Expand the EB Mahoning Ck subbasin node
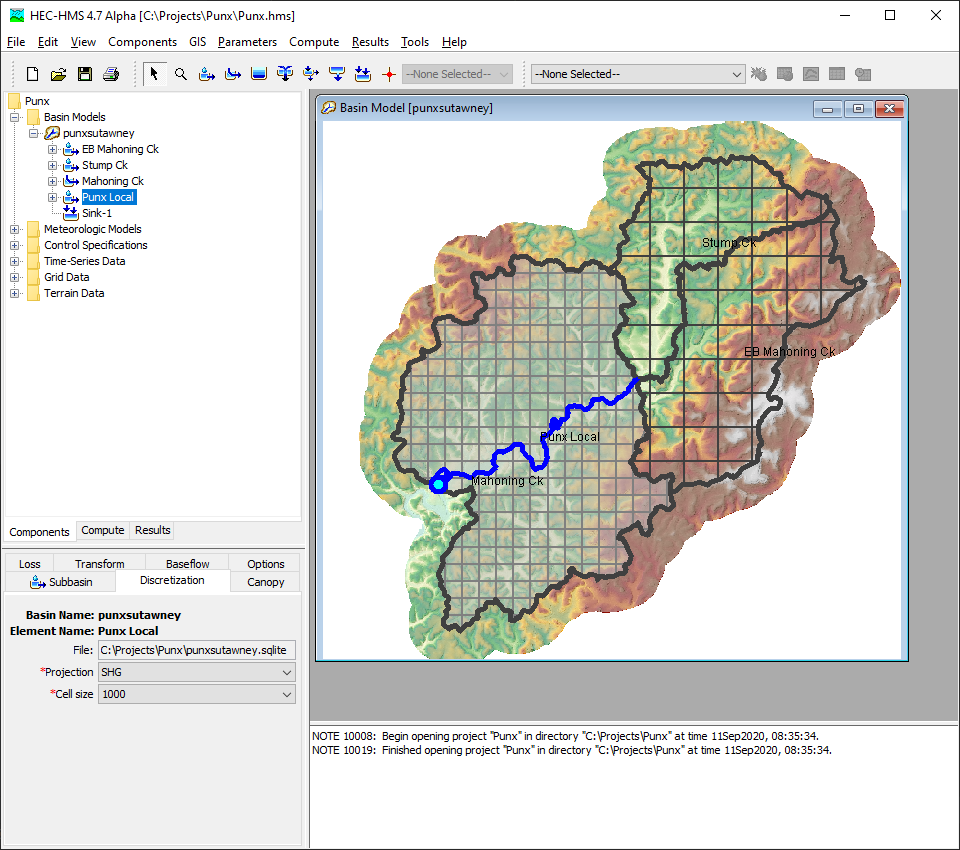The image size is (960, 850). 53,149
